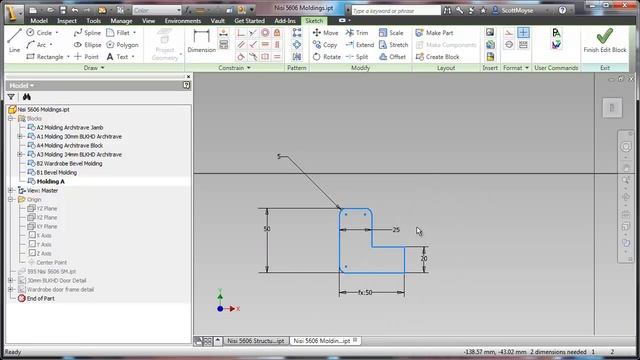Choose the Spline tool
The image size is (640, 360).
(87, 33)
